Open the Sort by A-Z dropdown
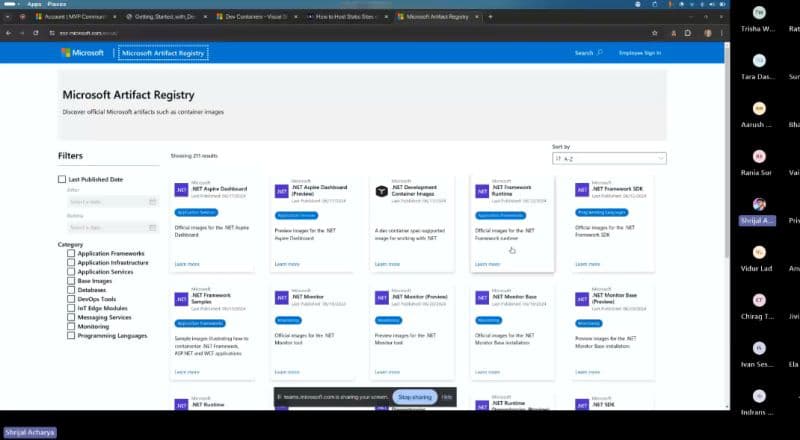This screenshot has height=440, width=800. [x=609, y=158]
